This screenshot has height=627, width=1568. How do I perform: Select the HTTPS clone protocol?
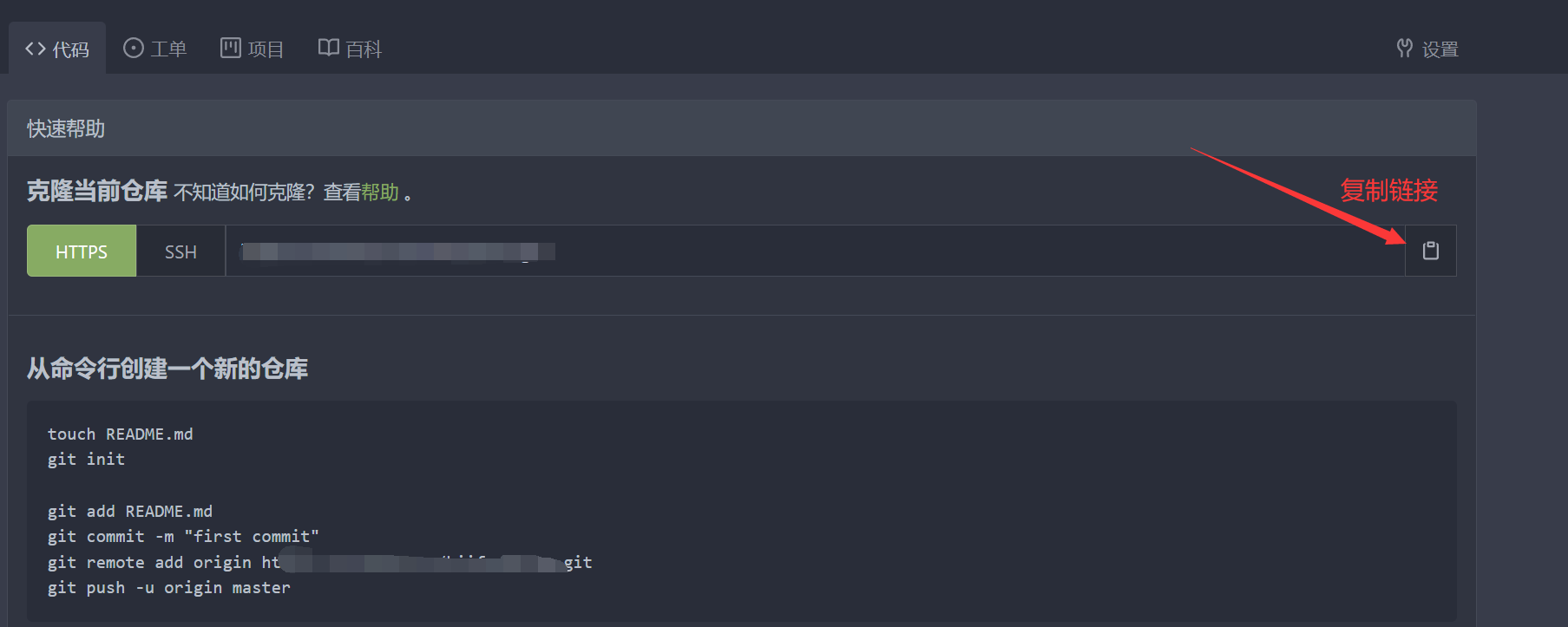[82, 251]
